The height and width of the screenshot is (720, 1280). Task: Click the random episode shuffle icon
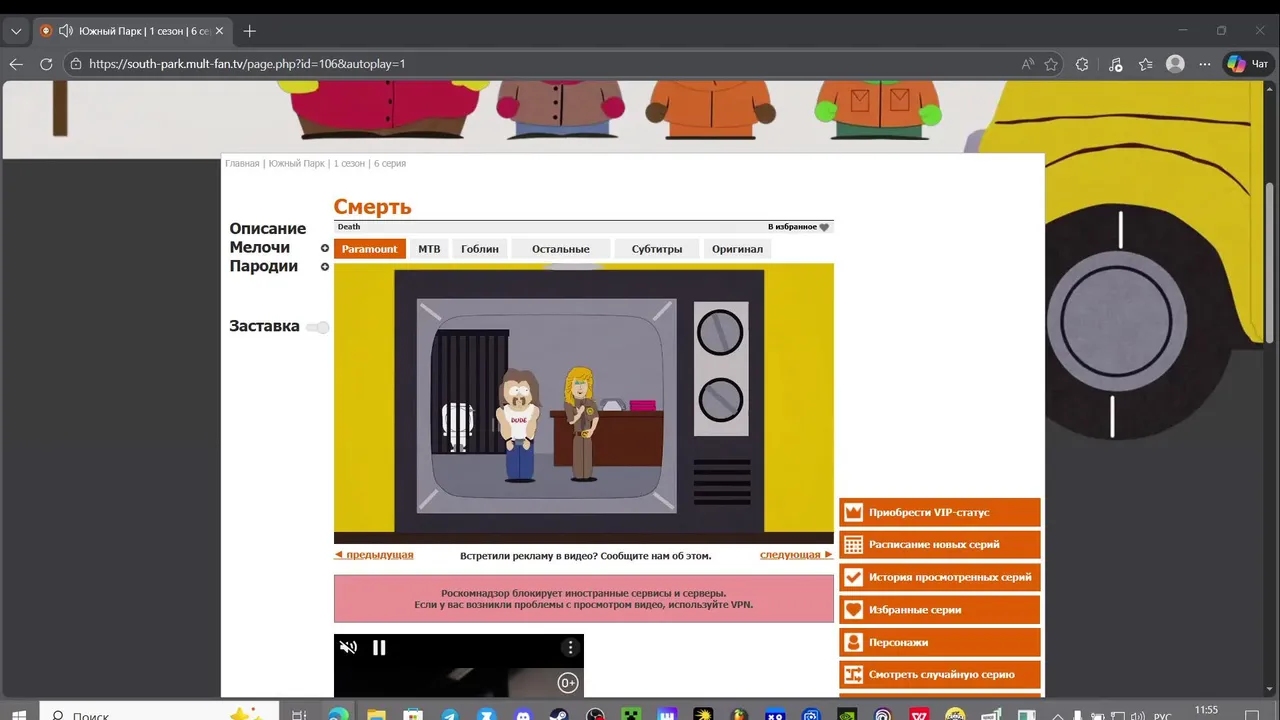tap(853, 675)
